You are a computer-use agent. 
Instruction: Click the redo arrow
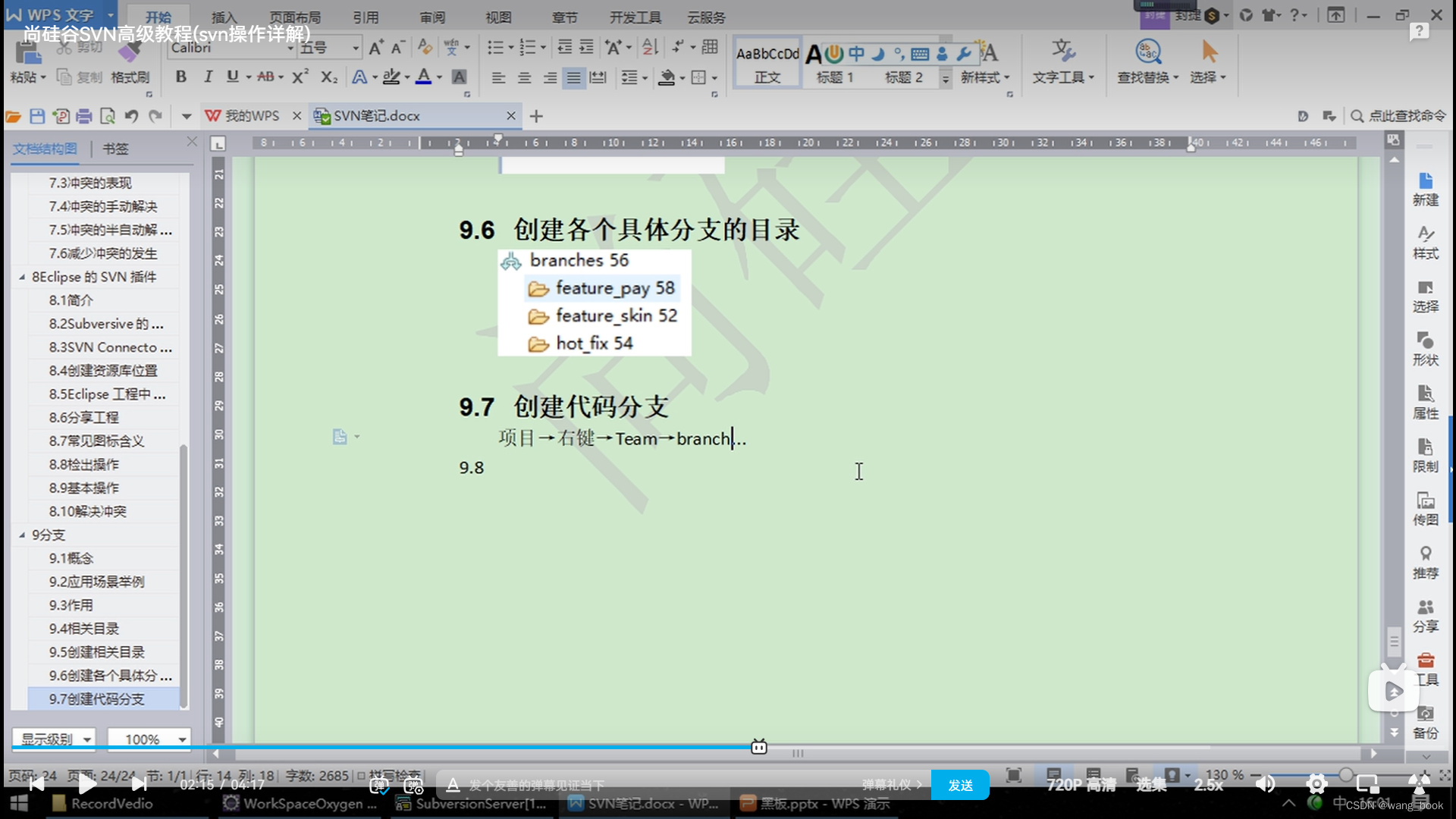pos(155,116)
